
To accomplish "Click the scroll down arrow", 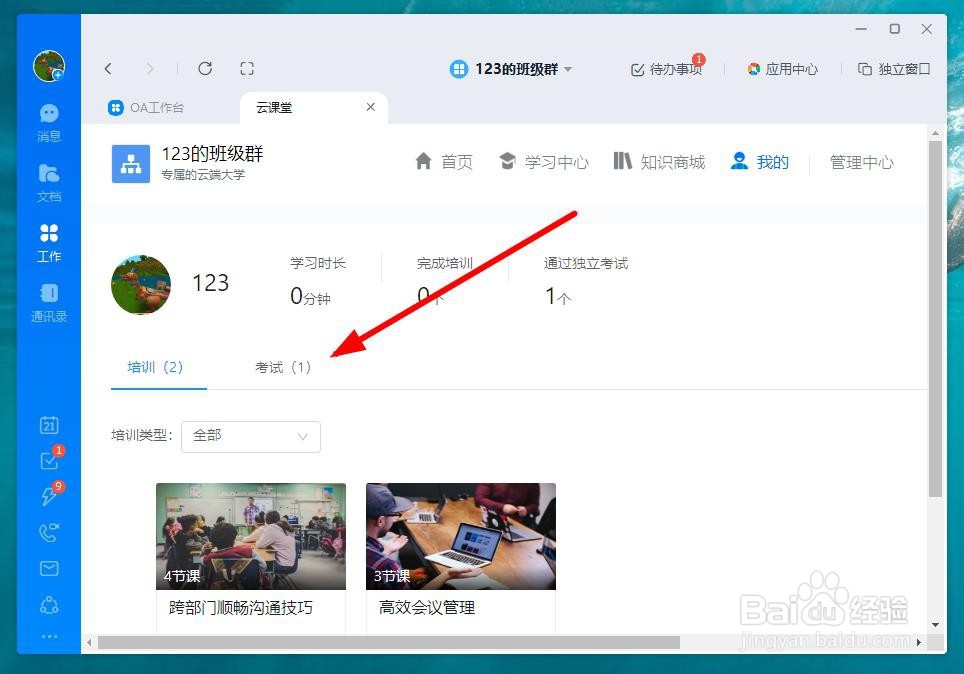I will point(935,625).
